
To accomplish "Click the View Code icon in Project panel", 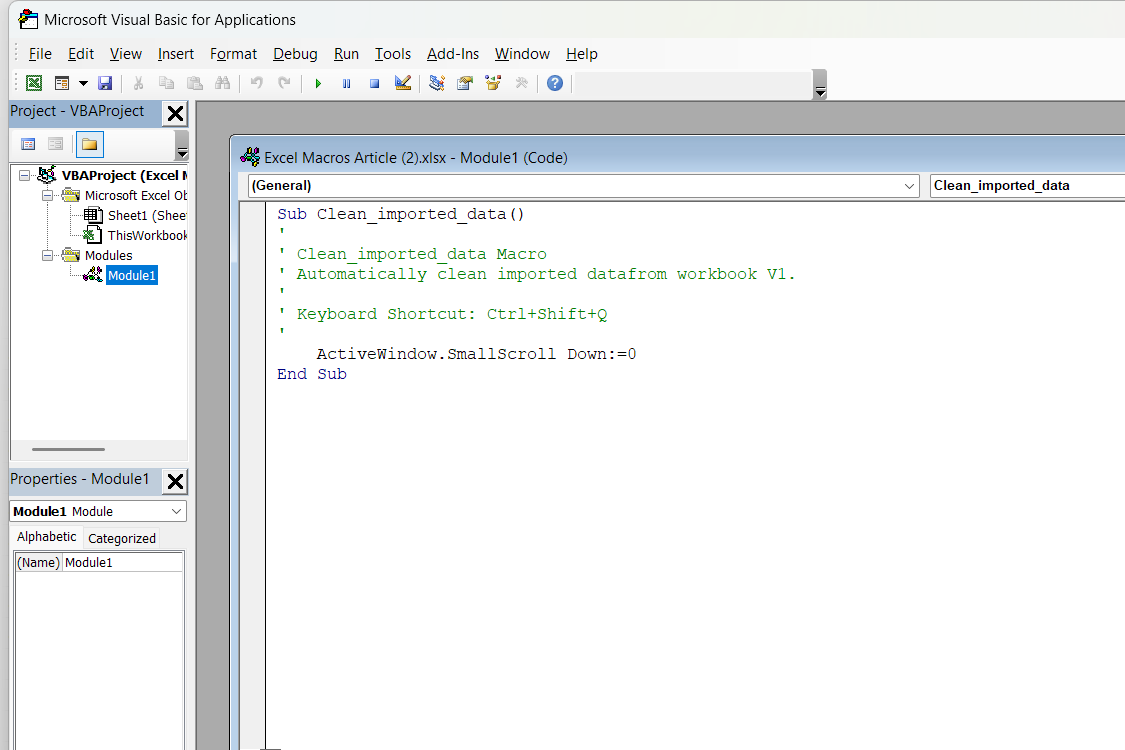I will (29, 144).
